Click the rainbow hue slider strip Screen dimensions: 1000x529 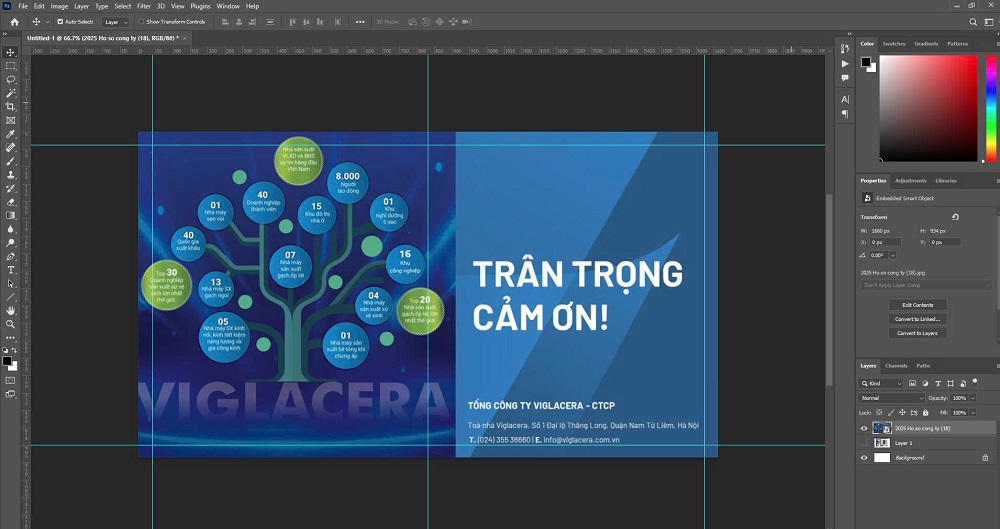(990, 108)
